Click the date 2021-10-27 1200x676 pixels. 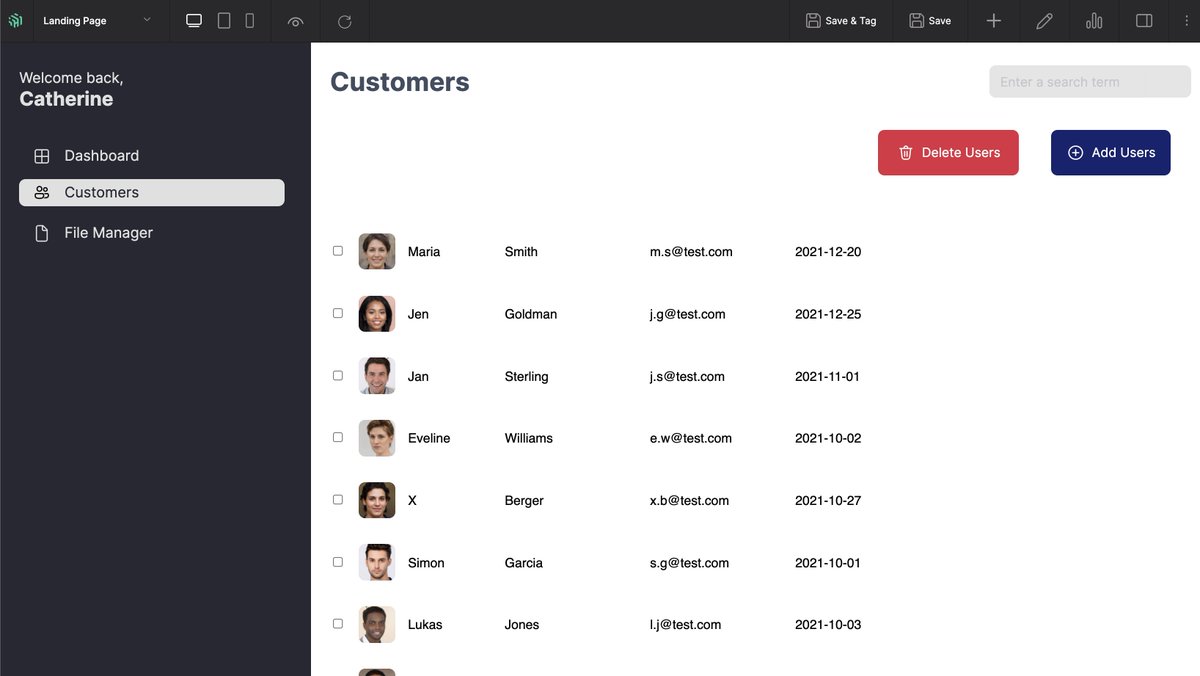[x=828, y=500]
